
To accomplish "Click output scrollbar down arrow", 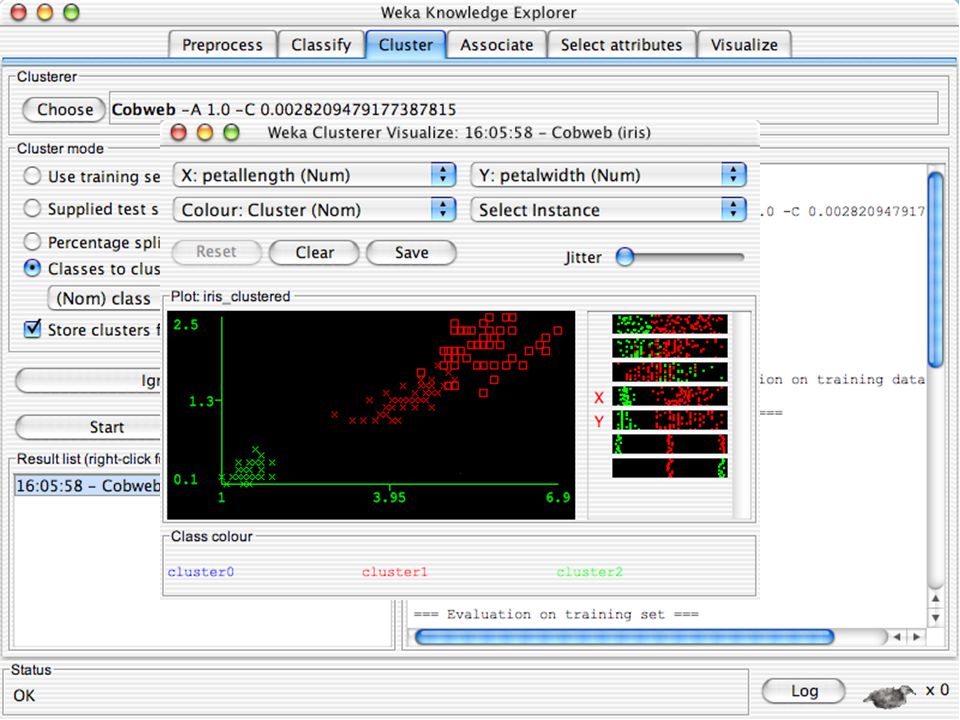I will pos(936,618).
